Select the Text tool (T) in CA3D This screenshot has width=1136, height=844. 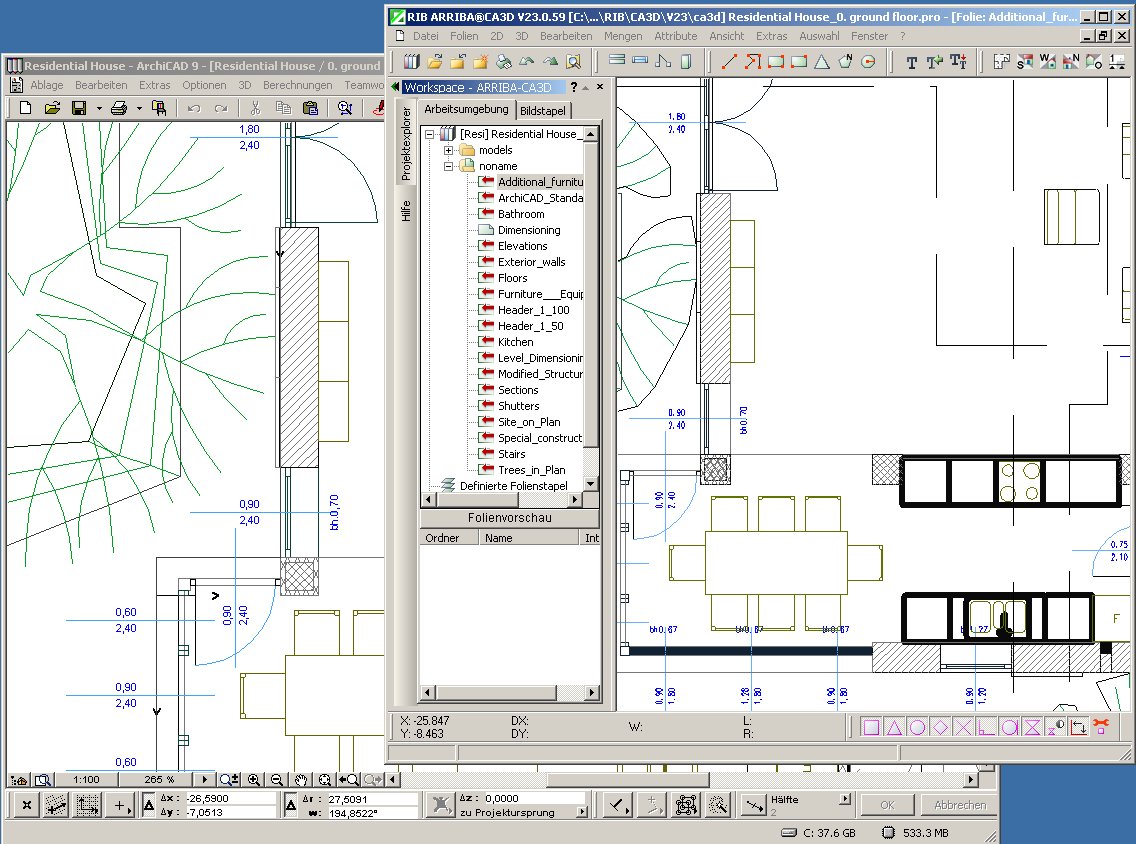pyautogui.click(x=911, y=62)
